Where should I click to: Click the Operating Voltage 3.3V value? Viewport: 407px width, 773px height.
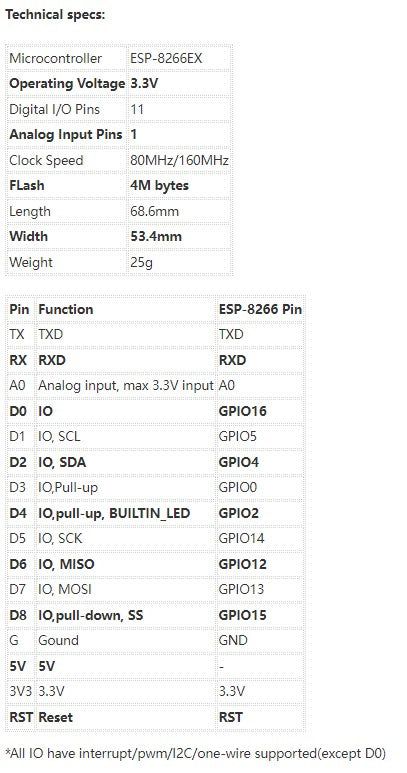(144, 83)
